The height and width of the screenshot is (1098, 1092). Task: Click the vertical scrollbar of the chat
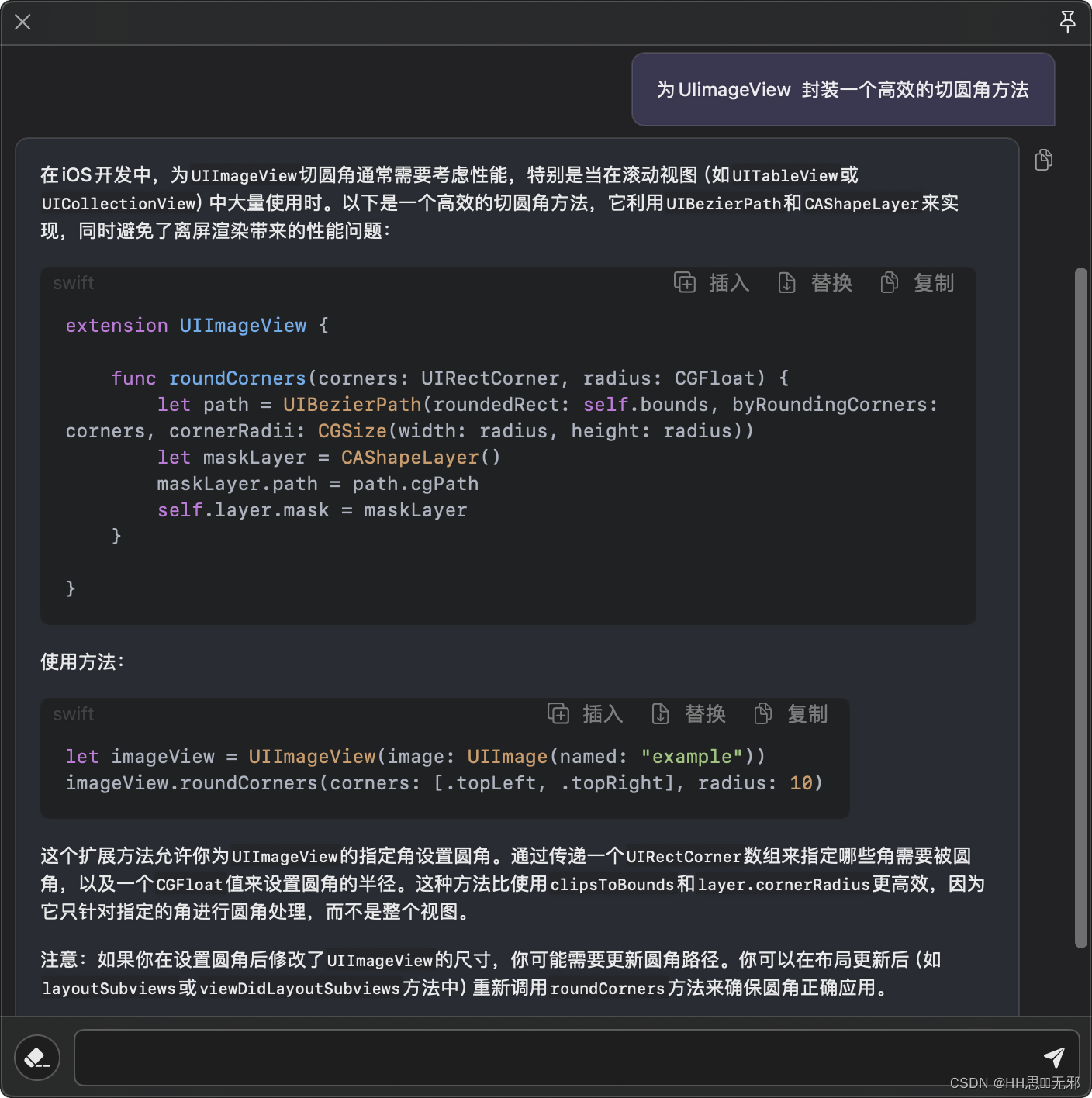[x=1081, y=607]
